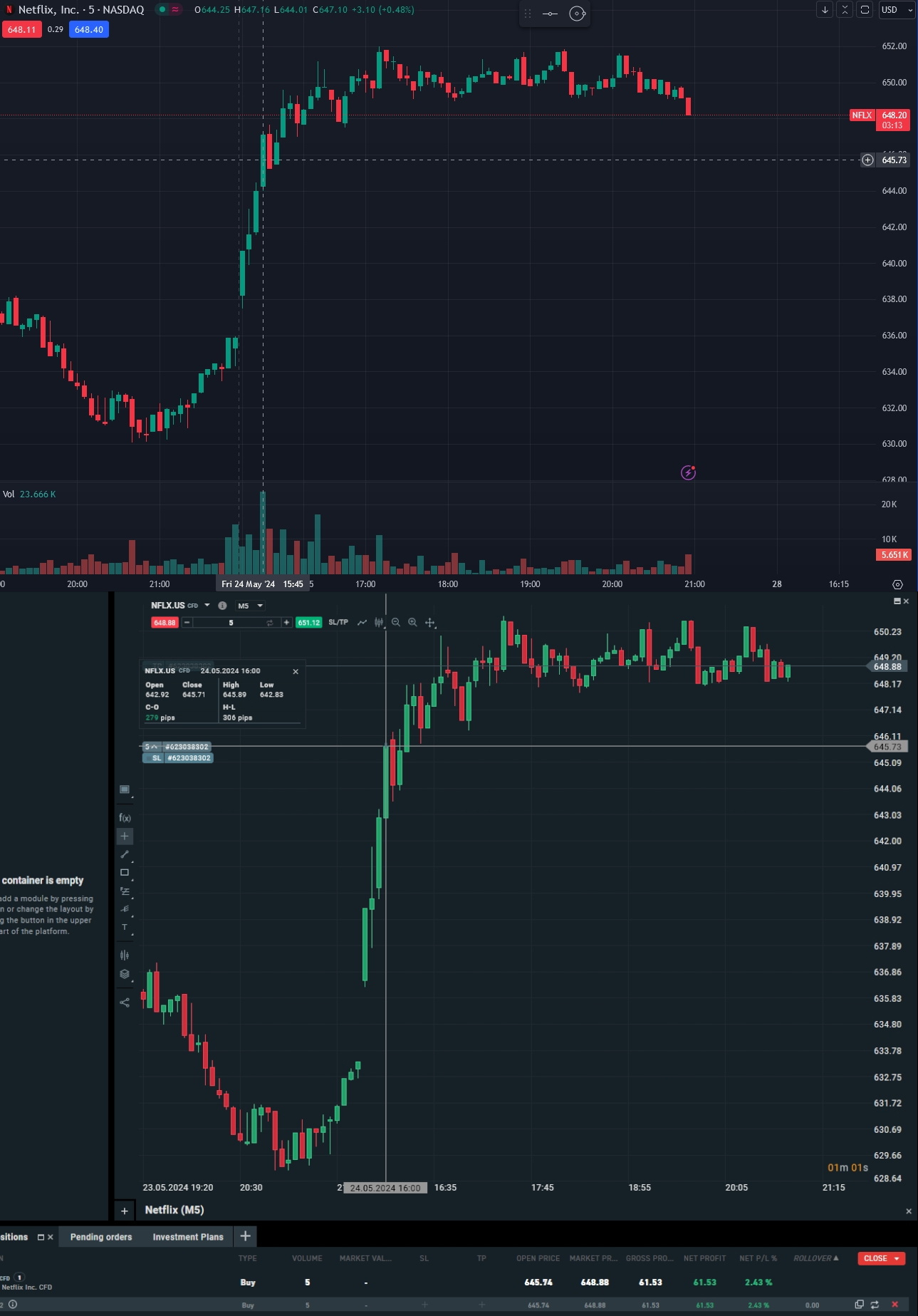This screenshot has height=1316, width=918.
Task: Click the crosshair move tool in chart toolbar
Action: click(x=429, y=623)
